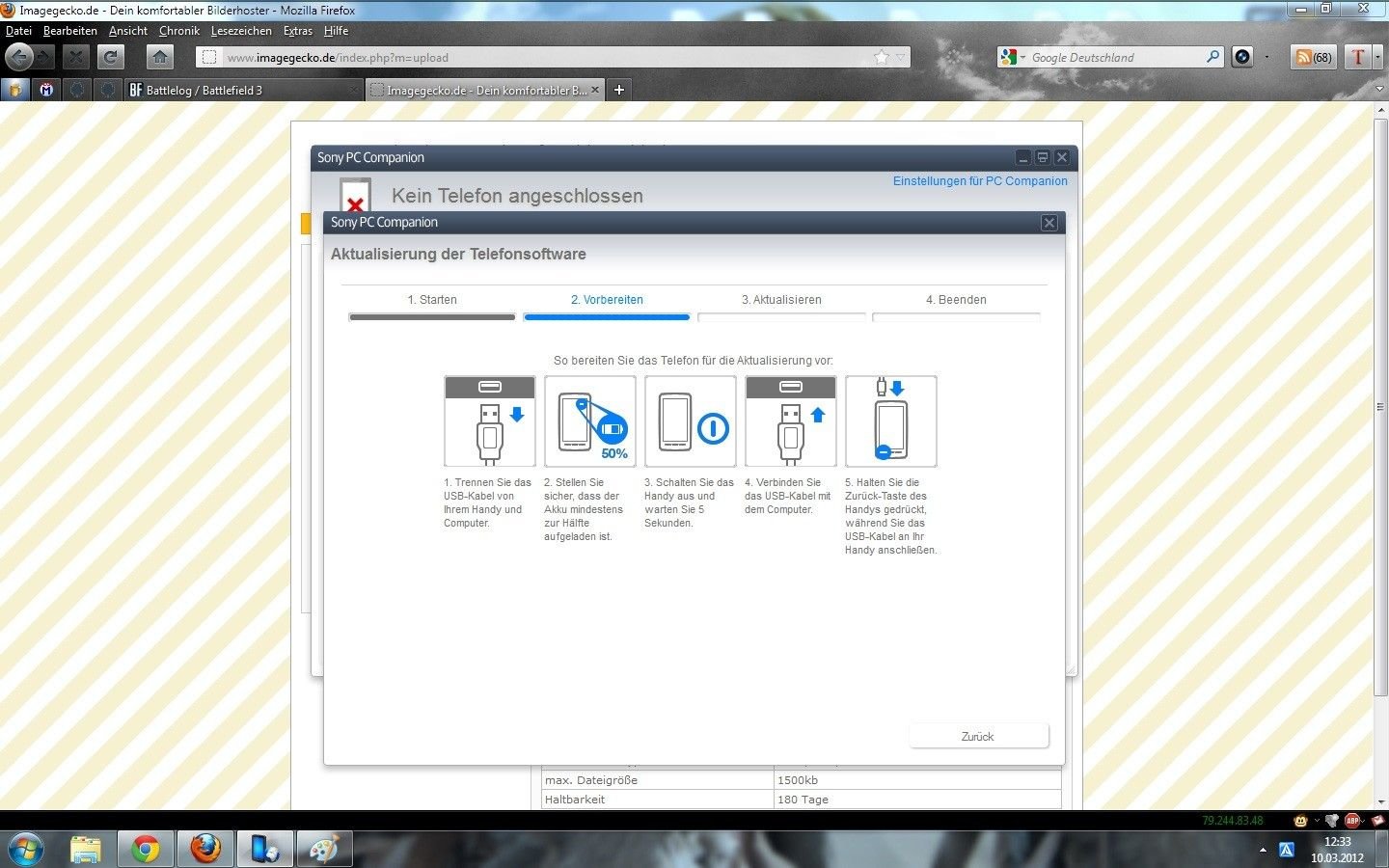Click the 3. Aktualisieren step progress bar
Viewport: 1389px width, 868px height.
[x=781, y=316]
